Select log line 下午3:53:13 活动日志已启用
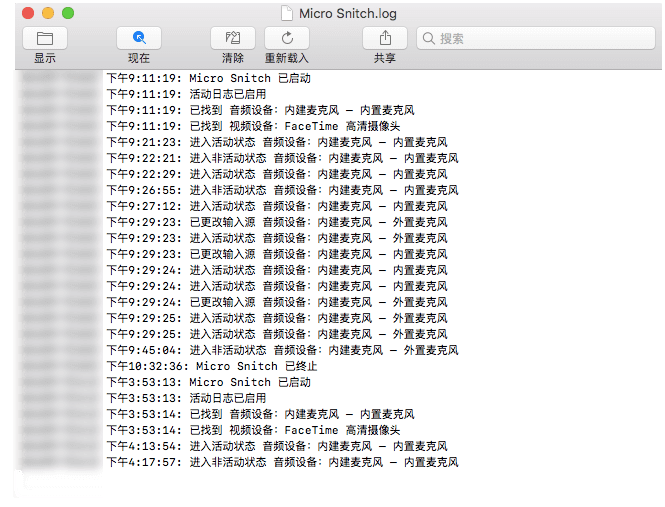The width and height of the screenshot is (665, 507). coord(186,398)
